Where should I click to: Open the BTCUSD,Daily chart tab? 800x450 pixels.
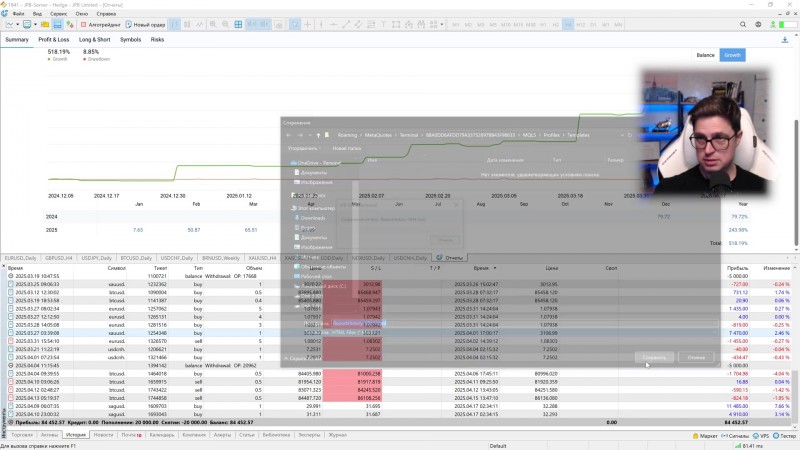pyautogui.click(x=136, y=258)
